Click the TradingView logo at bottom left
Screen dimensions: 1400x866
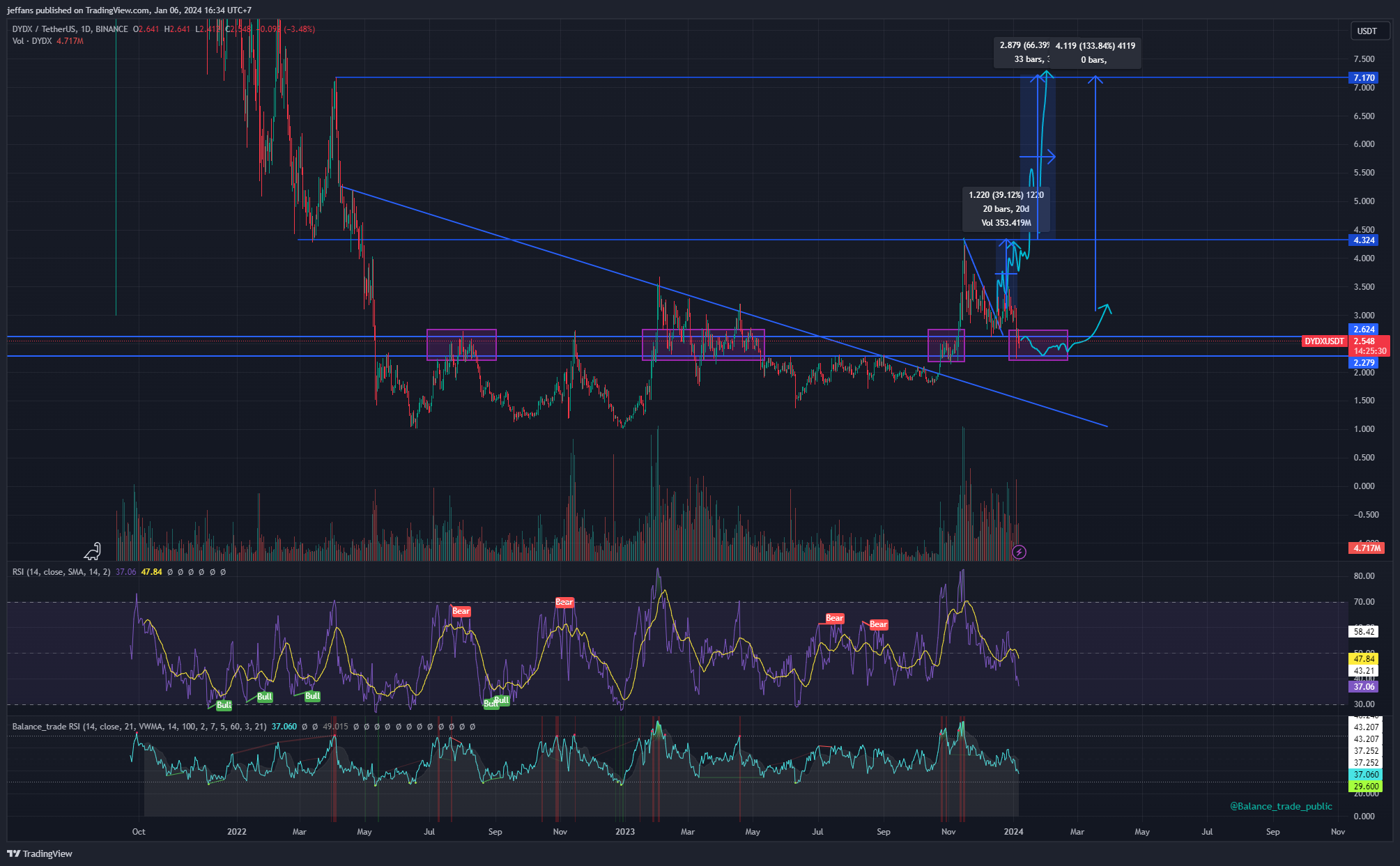click(x=40, y=853)
